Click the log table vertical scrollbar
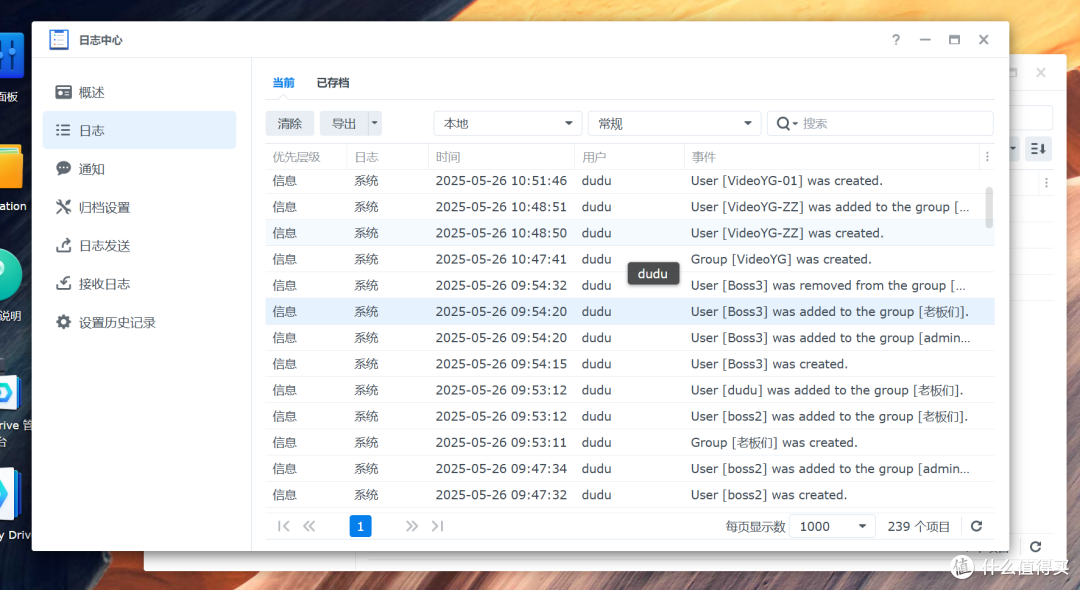The height and width of the screenshot is (590, 1080). click(x=989, y=207)
